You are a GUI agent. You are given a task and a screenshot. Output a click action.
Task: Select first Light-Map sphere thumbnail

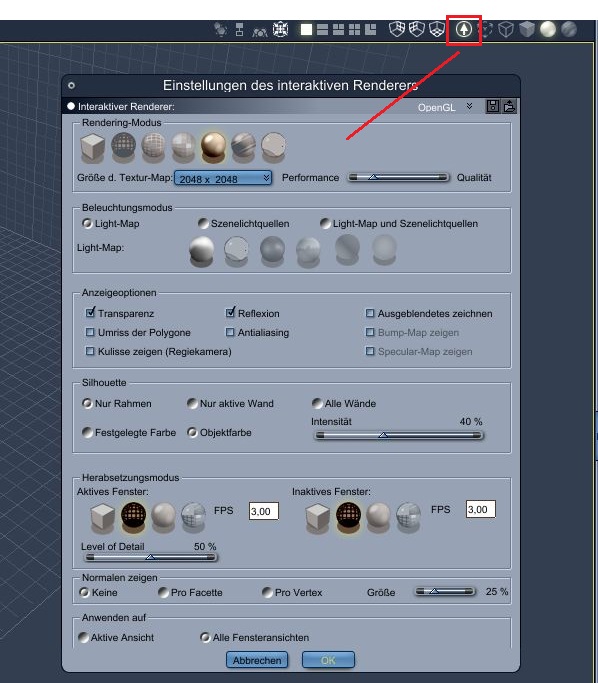pos(202,250)
